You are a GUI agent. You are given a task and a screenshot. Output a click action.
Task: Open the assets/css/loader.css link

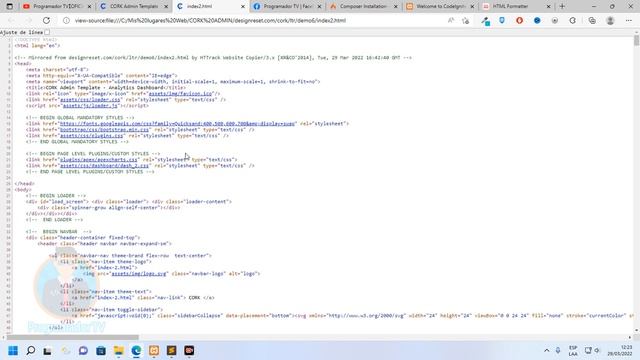click(90, 100)
